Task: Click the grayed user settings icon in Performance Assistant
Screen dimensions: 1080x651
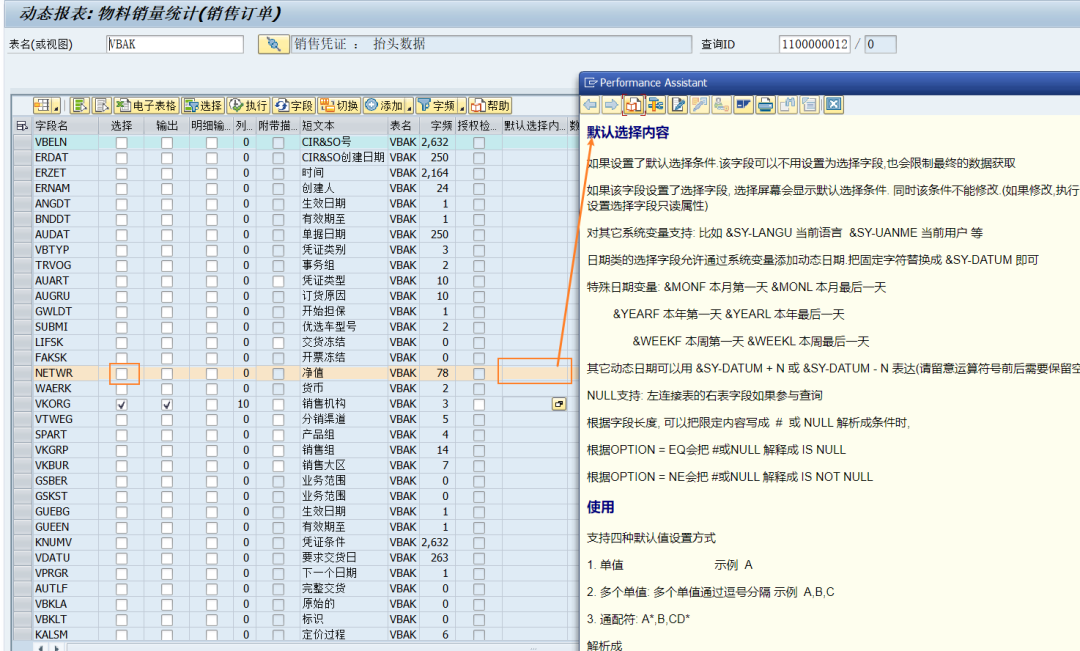Action: click(722, 105)
